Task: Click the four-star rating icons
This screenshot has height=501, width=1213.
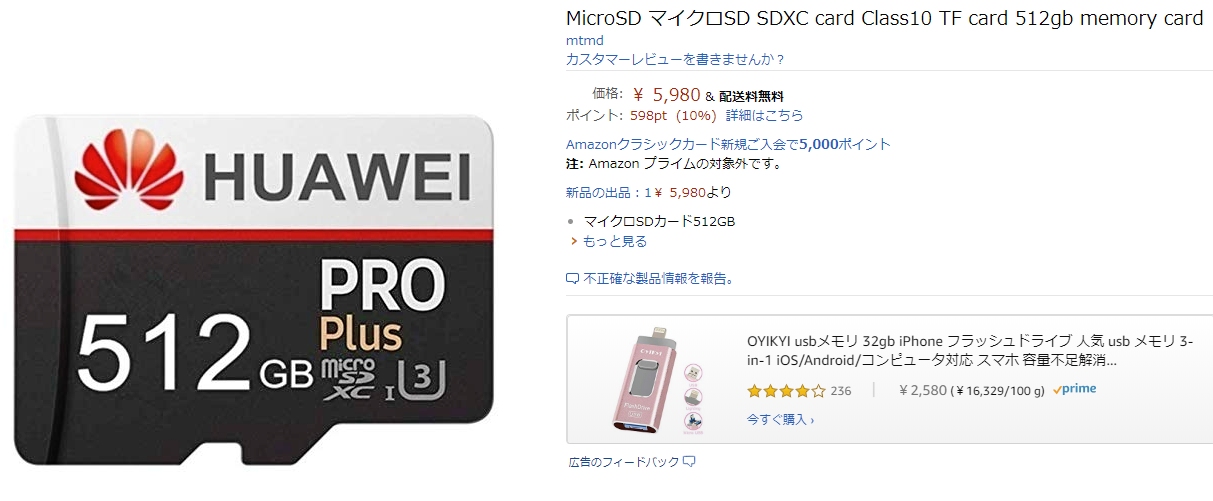Action: click(786, 390)
